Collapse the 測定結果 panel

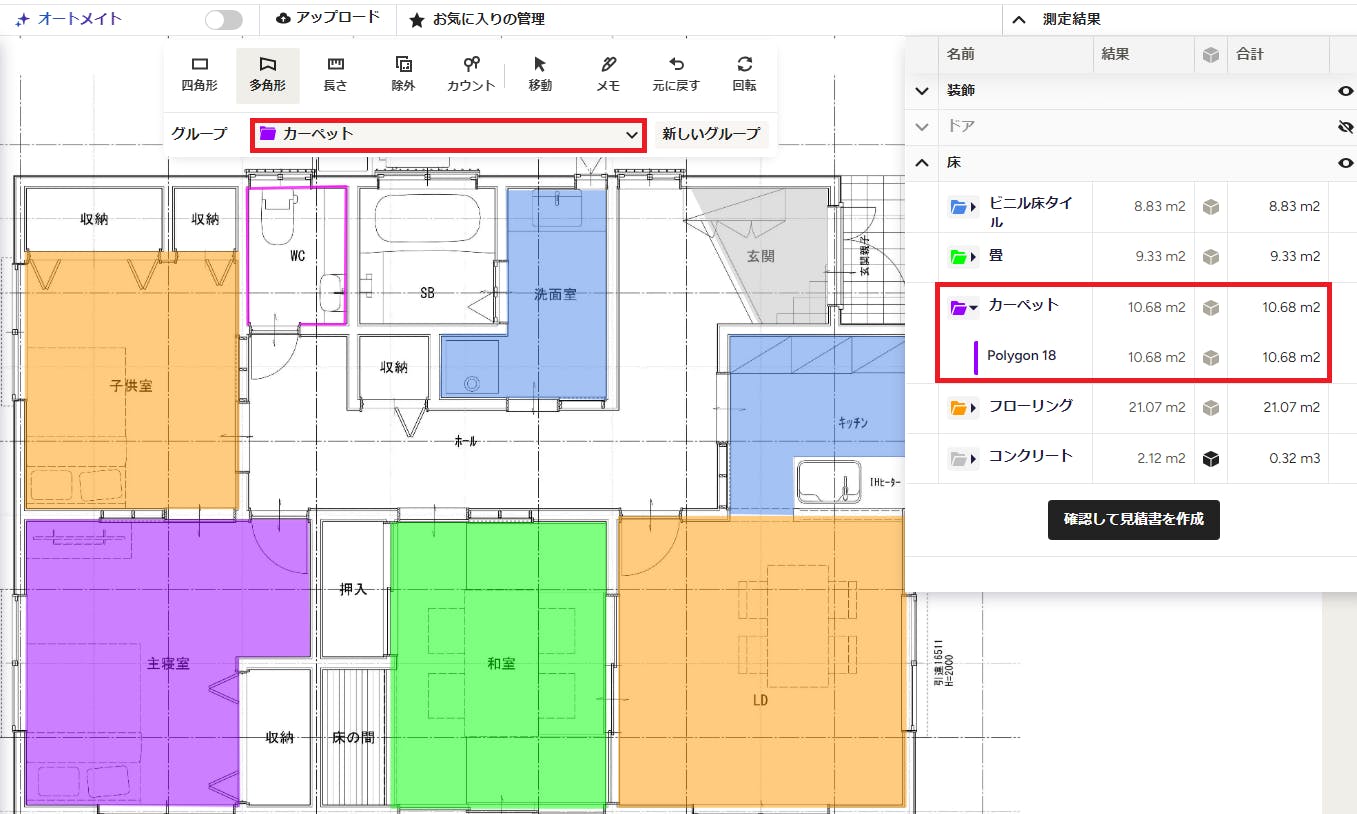coord(1019,19)
